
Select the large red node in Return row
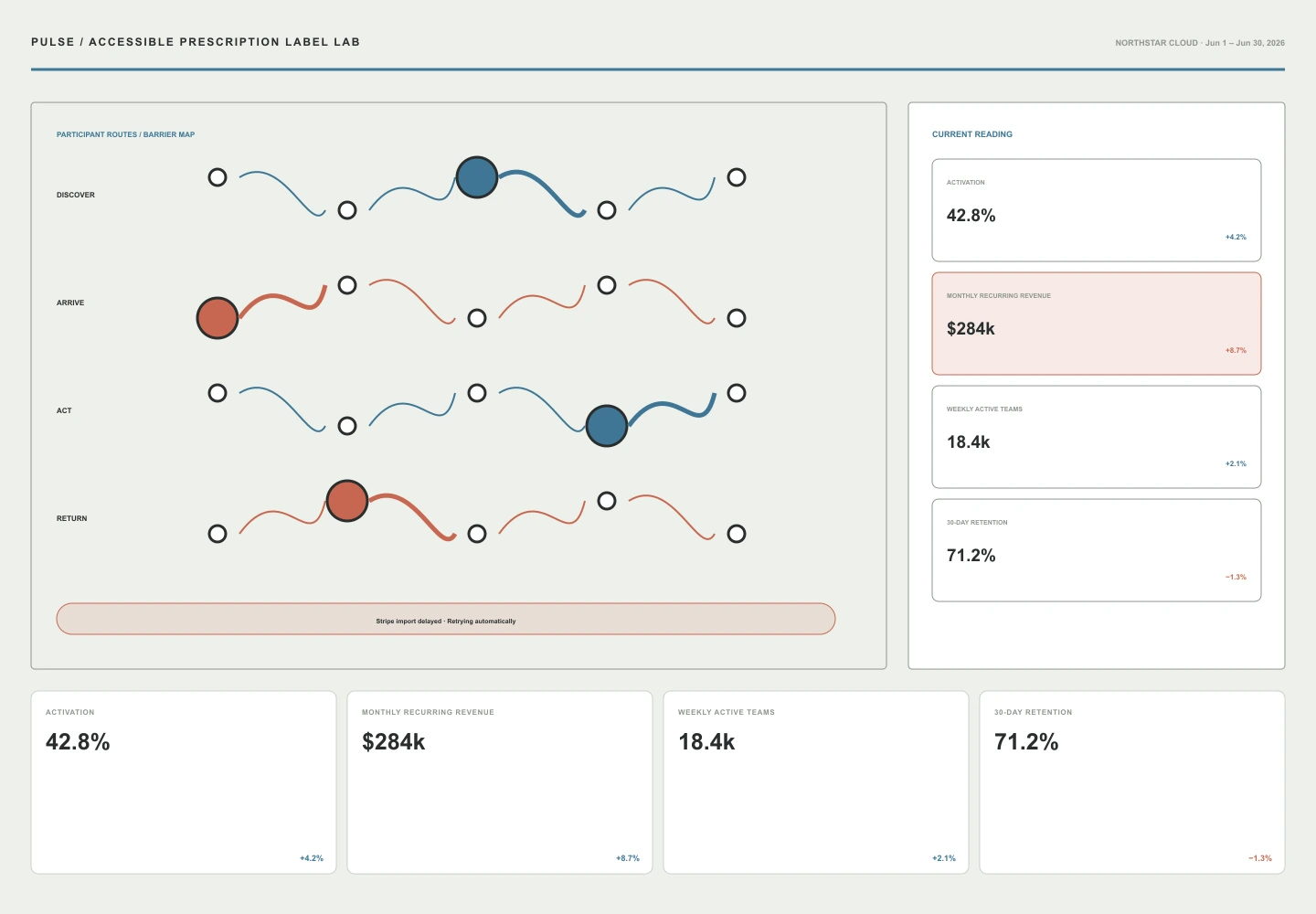(x=347, y=501)
